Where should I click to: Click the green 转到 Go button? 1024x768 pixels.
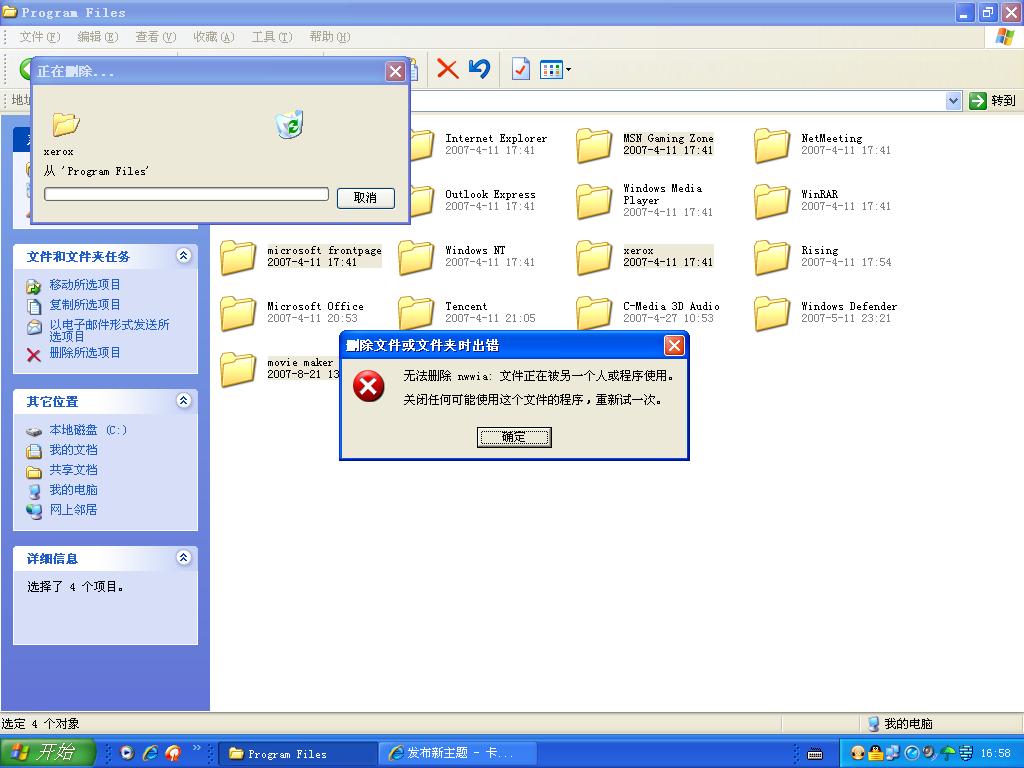(993, 101)
